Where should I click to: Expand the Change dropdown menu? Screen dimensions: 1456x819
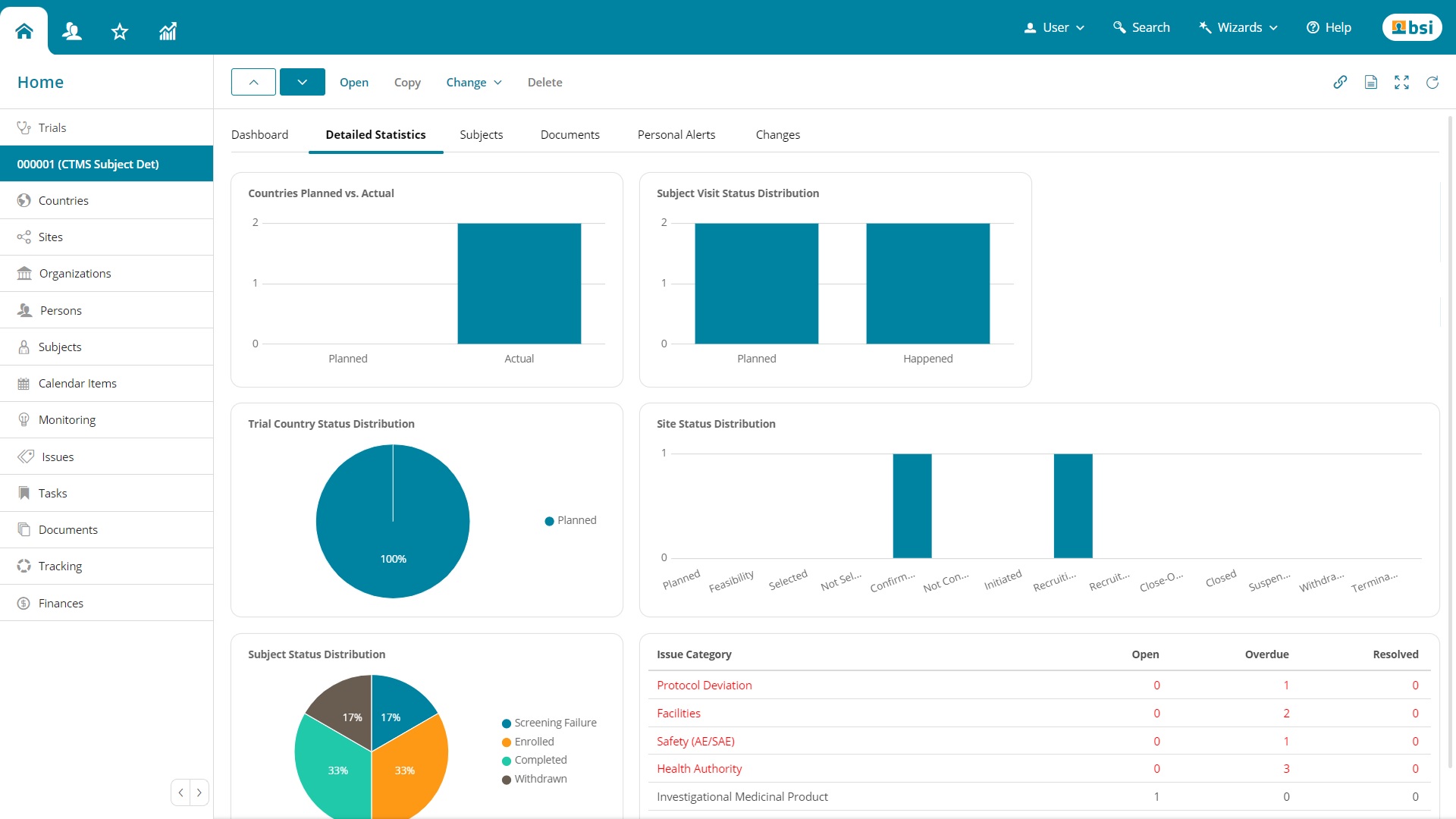tap(473, 82)
